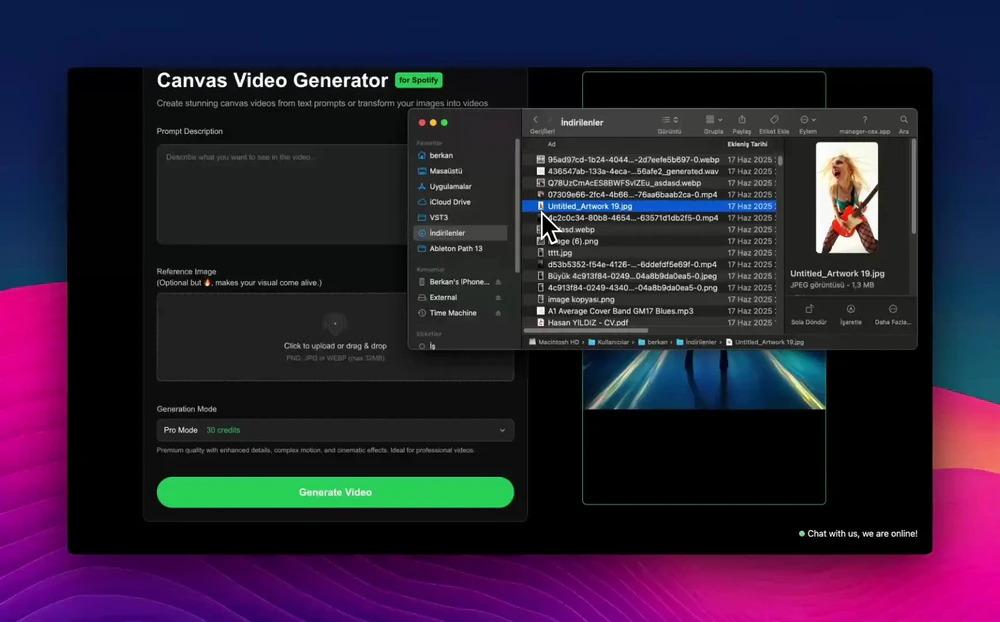Image resolution: width=1000 pixels, height=622 pixels.
Task: Select İndirilenler in the sidebar
Action: click(x=459, y=232)
